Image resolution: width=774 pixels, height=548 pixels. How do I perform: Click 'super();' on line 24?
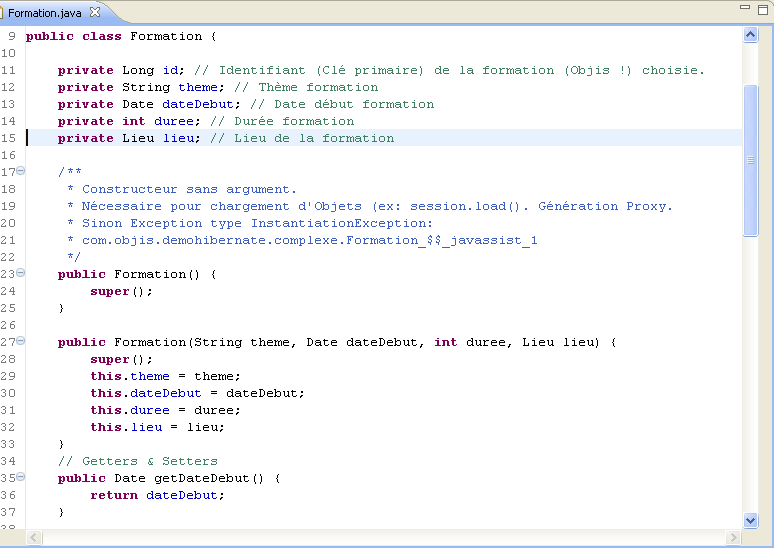point(121,291)
